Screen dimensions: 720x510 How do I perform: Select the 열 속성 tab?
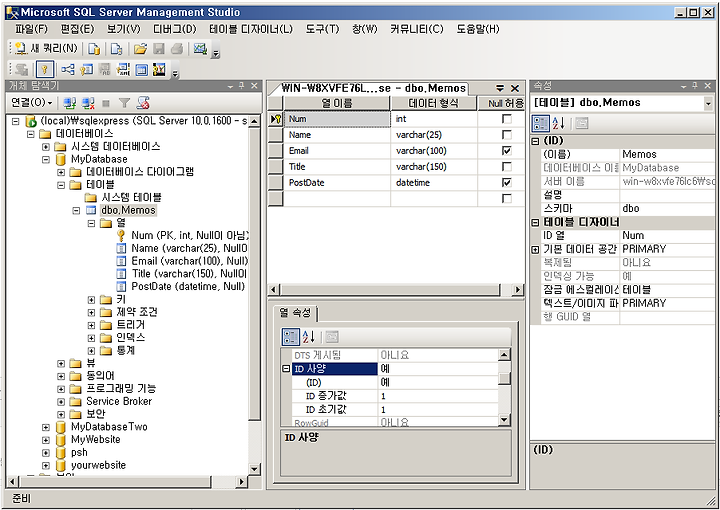(295, 313)
